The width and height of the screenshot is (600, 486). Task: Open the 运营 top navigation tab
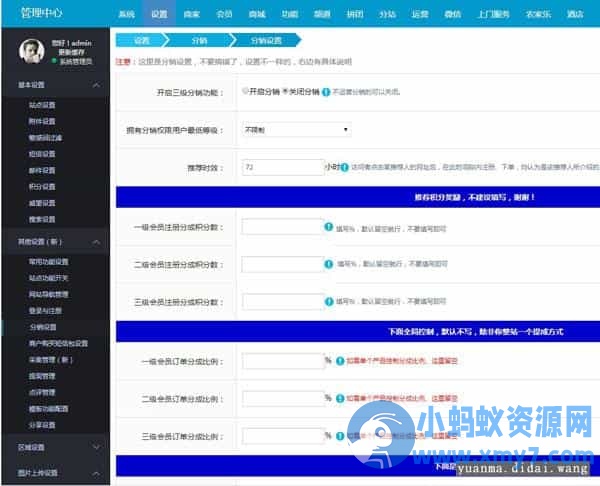[420, 14]
